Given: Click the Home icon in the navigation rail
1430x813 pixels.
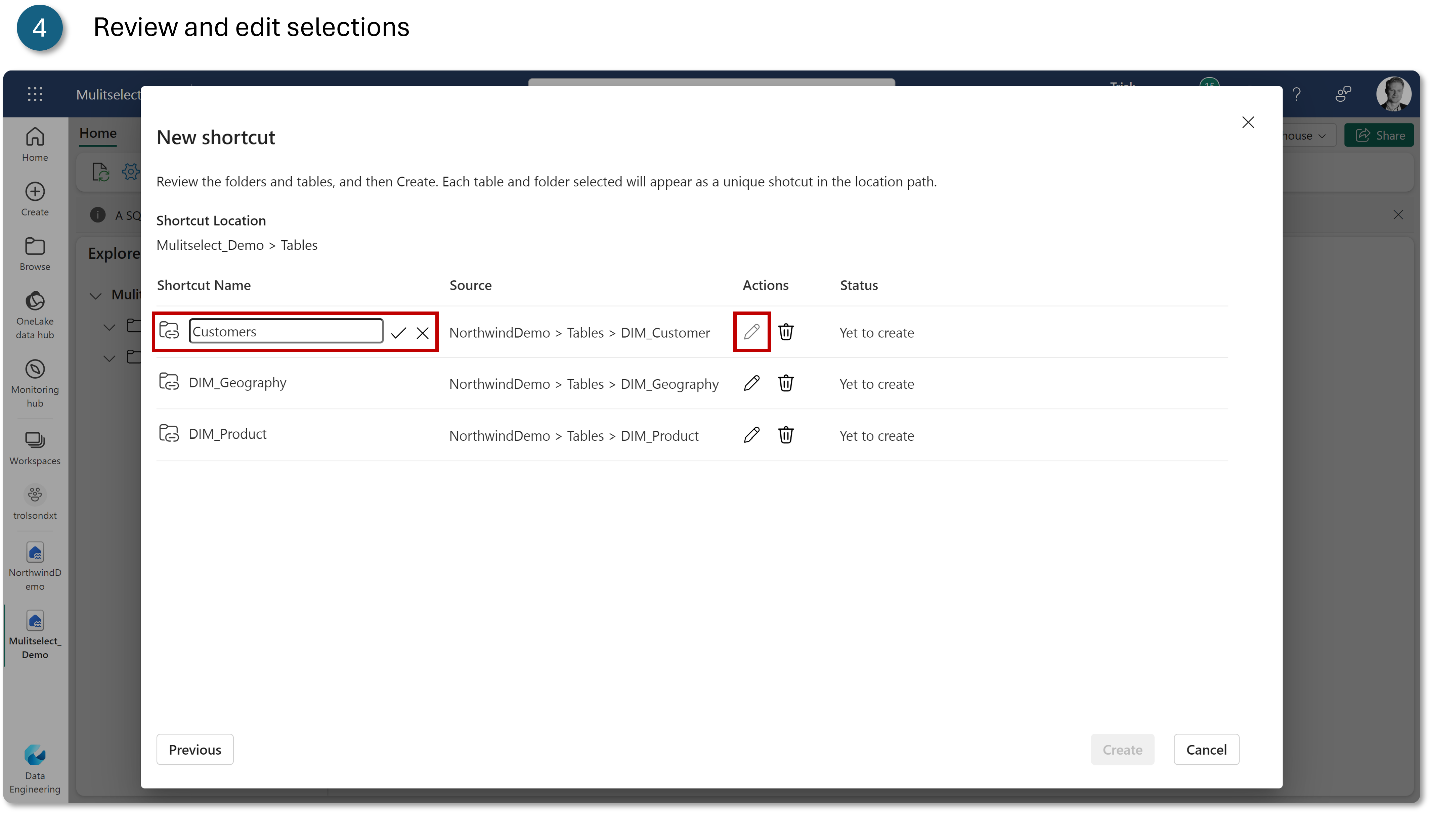Looking at the screenshot, I should [35, 141].
